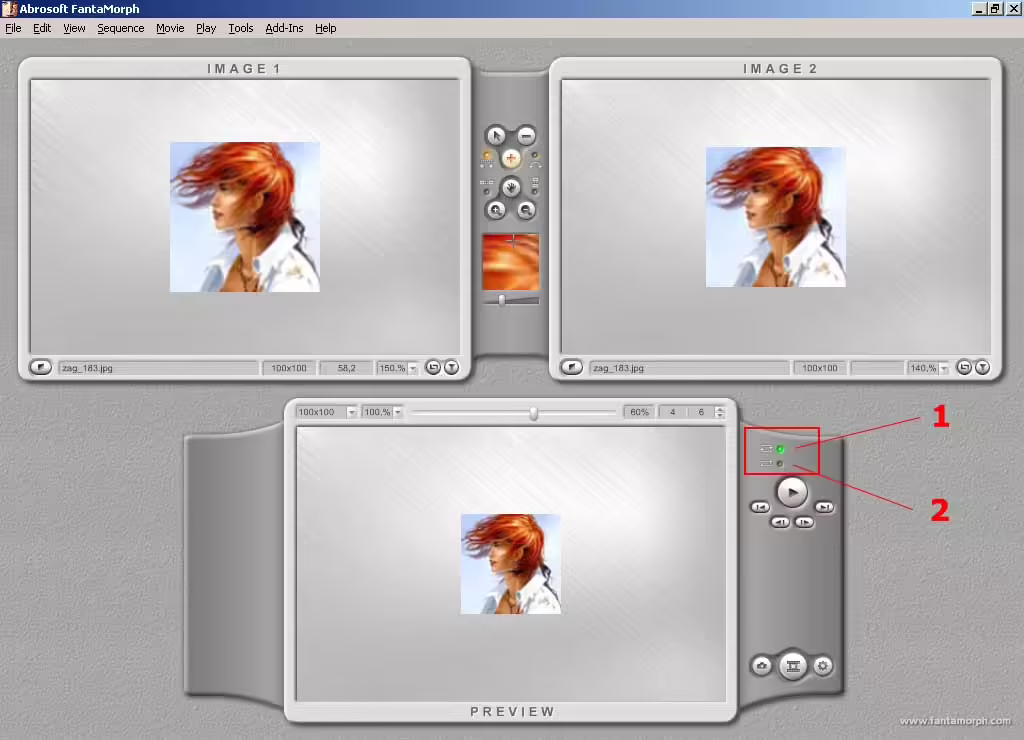The height and width of the screenshot is (740, 1024).
Task: Click Image 2 filename field zag_183.jpg
Action: click(x=690, y=368)
